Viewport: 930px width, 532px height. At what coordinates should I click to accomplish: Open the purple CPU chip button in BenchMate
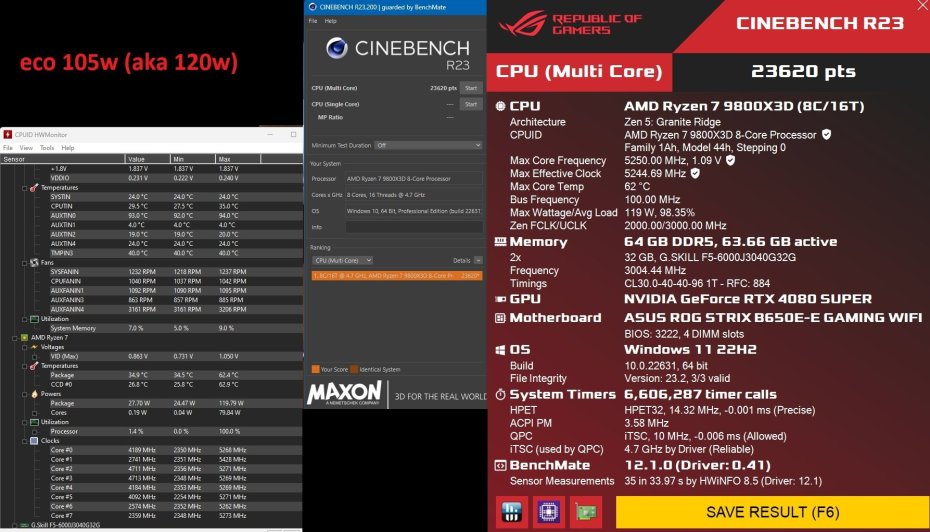(x=548, y=512)
